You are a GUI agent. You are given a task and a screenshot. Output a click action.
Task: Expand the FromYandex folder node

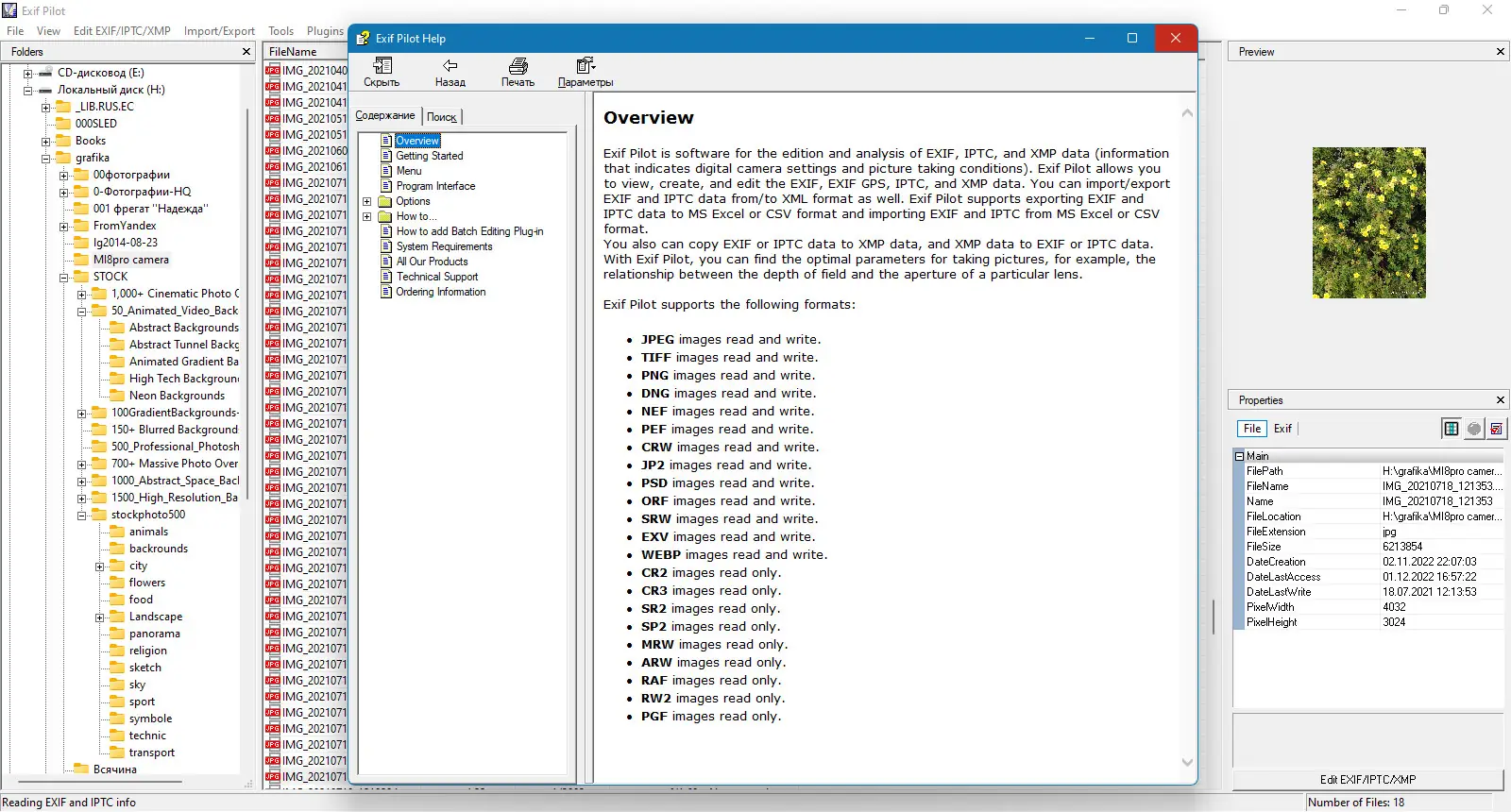tap(63, 227)
